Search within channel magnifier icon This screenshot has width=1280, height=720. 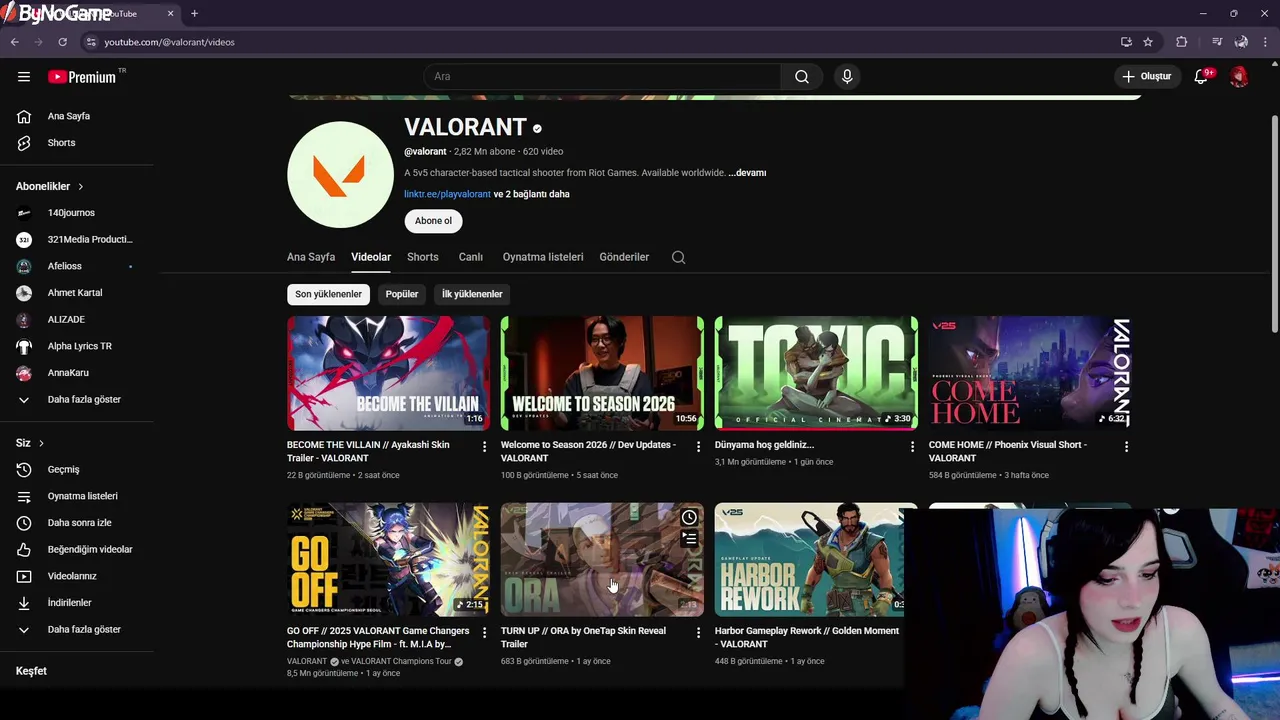(x=678, y=257)
